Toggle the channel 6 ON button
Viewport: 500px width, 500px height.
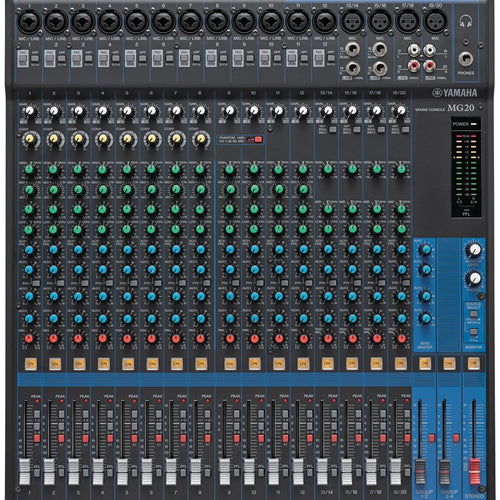(152, 364)
